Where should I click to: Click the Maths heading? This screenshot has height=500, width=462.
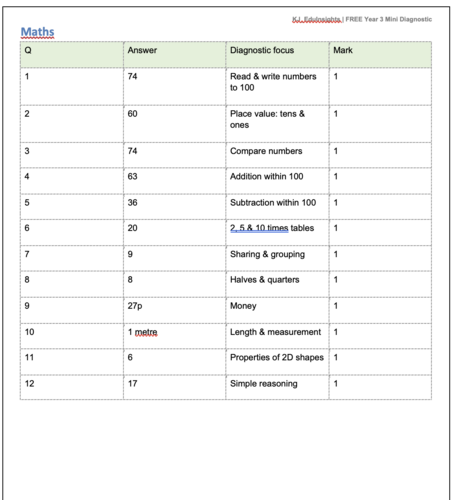(37, 32)
